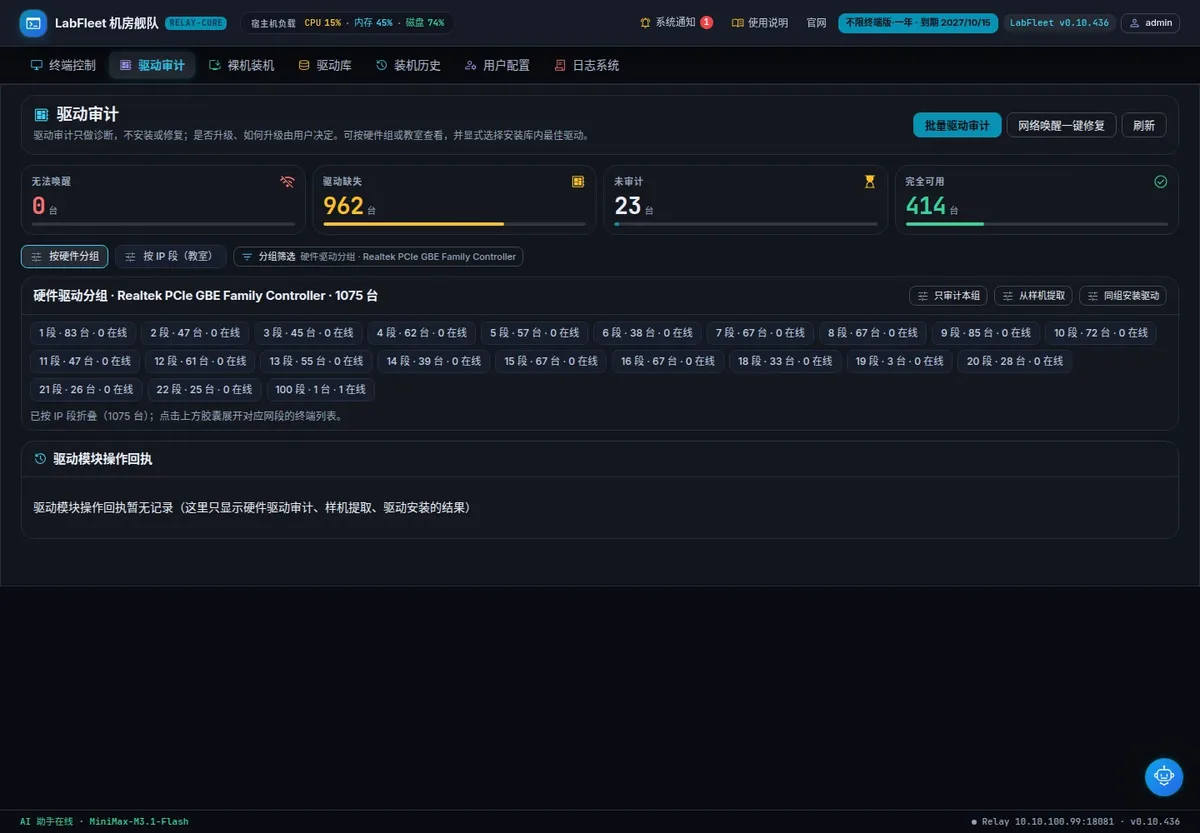Click the 完全可用 check-circle icon
The image size is (1200, 833).
click(x=1161, y=182)
